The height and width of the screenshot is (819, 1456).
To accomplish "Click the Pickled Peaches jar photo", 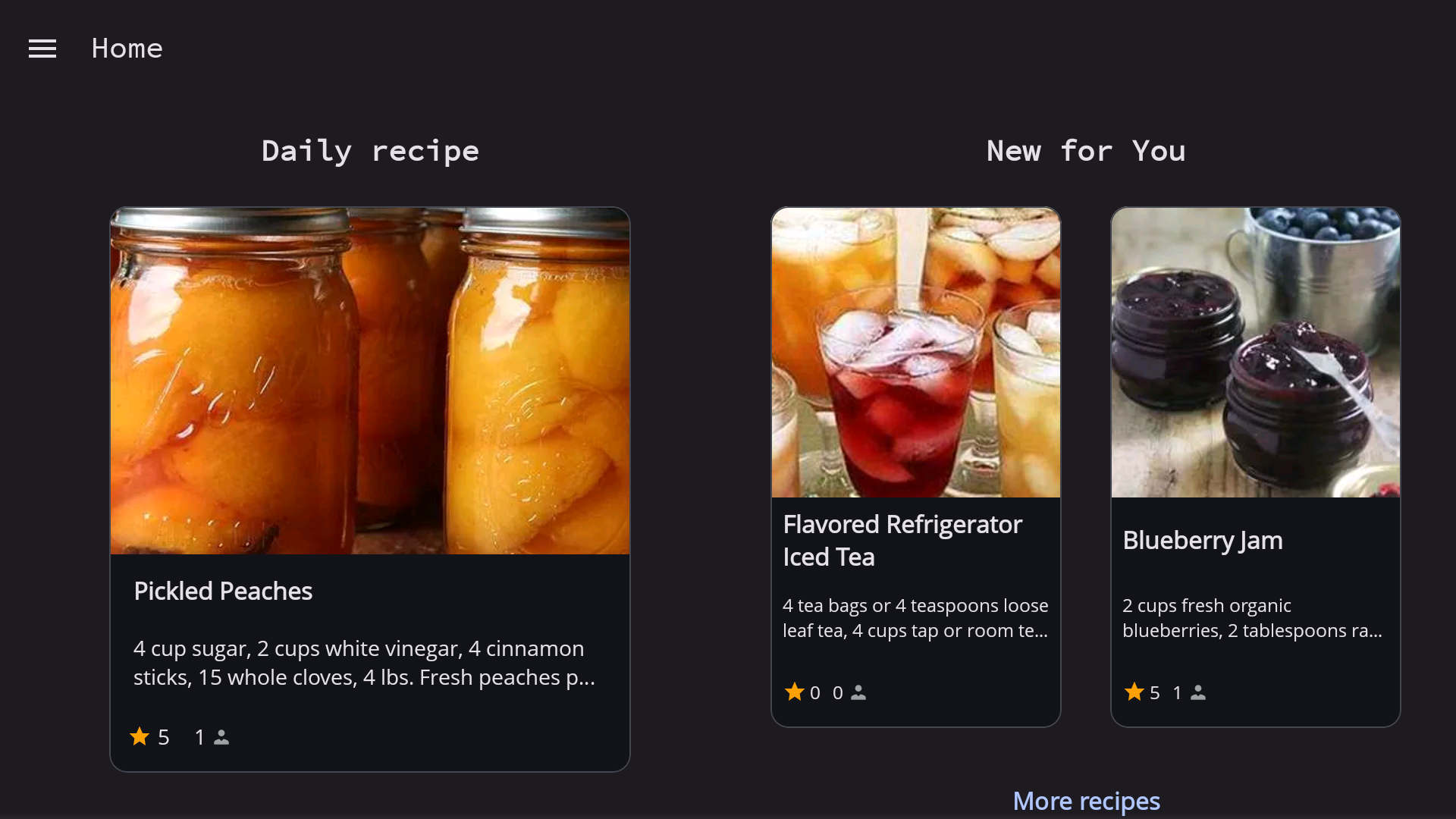I will [370, 381].
